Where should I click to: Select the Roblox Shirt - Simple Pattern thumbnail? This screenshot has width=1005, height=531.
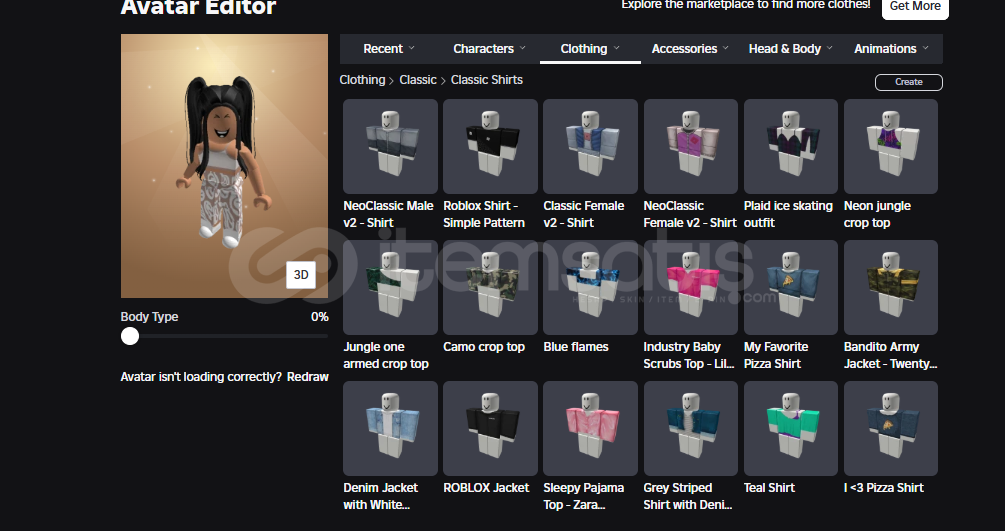(x=490, y=146)
